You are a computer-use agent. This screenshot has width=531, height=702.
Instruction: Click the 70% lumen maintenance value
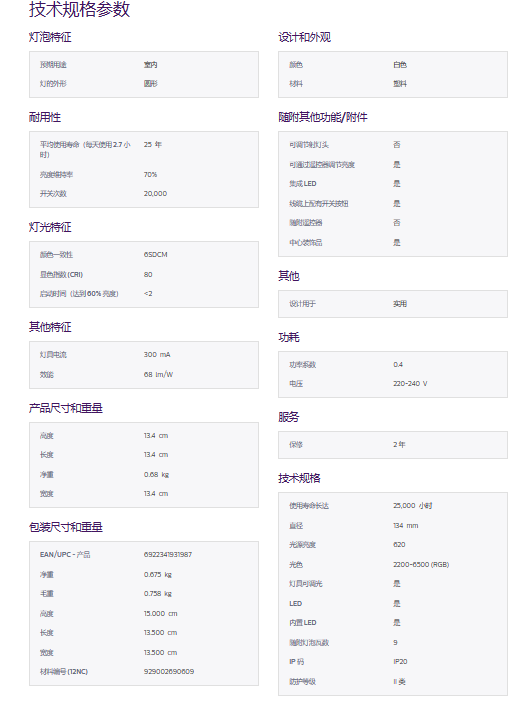150,174
